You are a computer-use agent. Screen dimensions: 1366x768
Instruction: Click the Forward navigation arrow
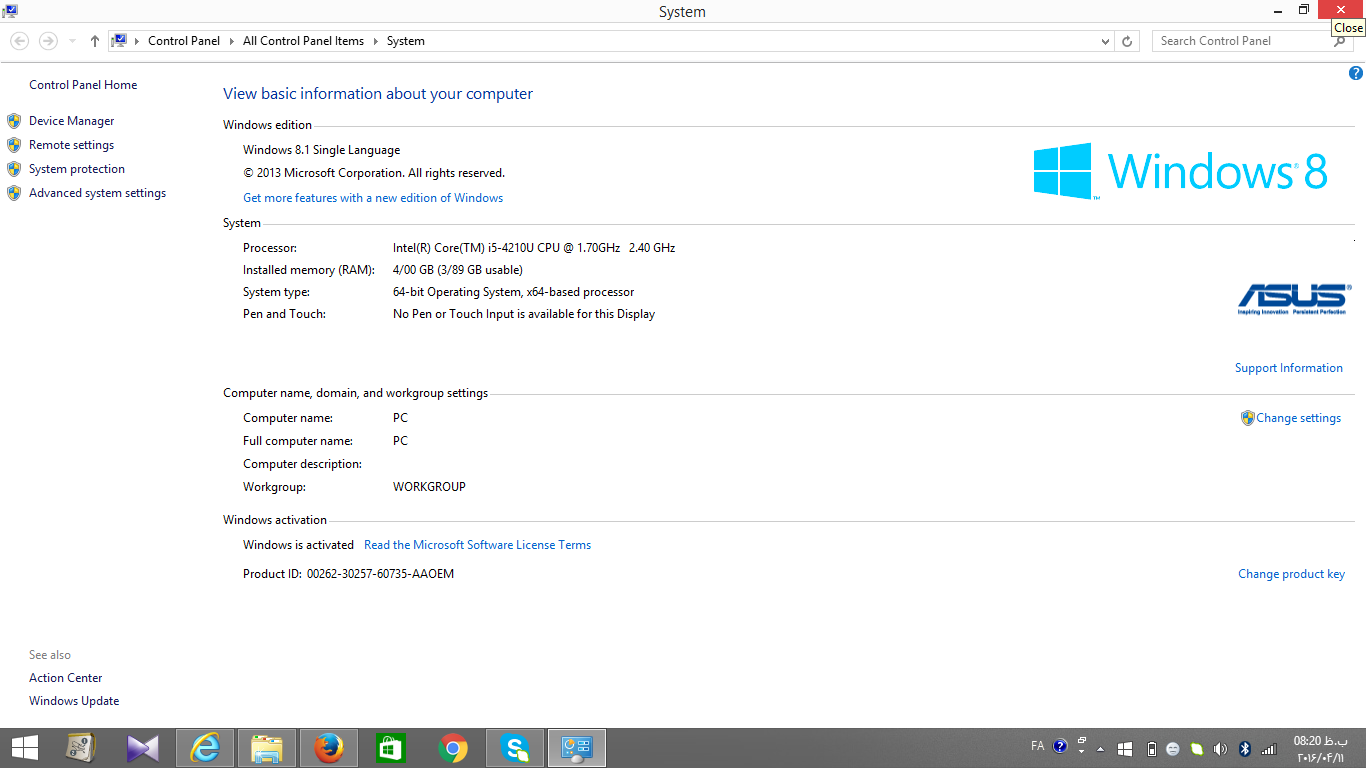coord(47,41)
